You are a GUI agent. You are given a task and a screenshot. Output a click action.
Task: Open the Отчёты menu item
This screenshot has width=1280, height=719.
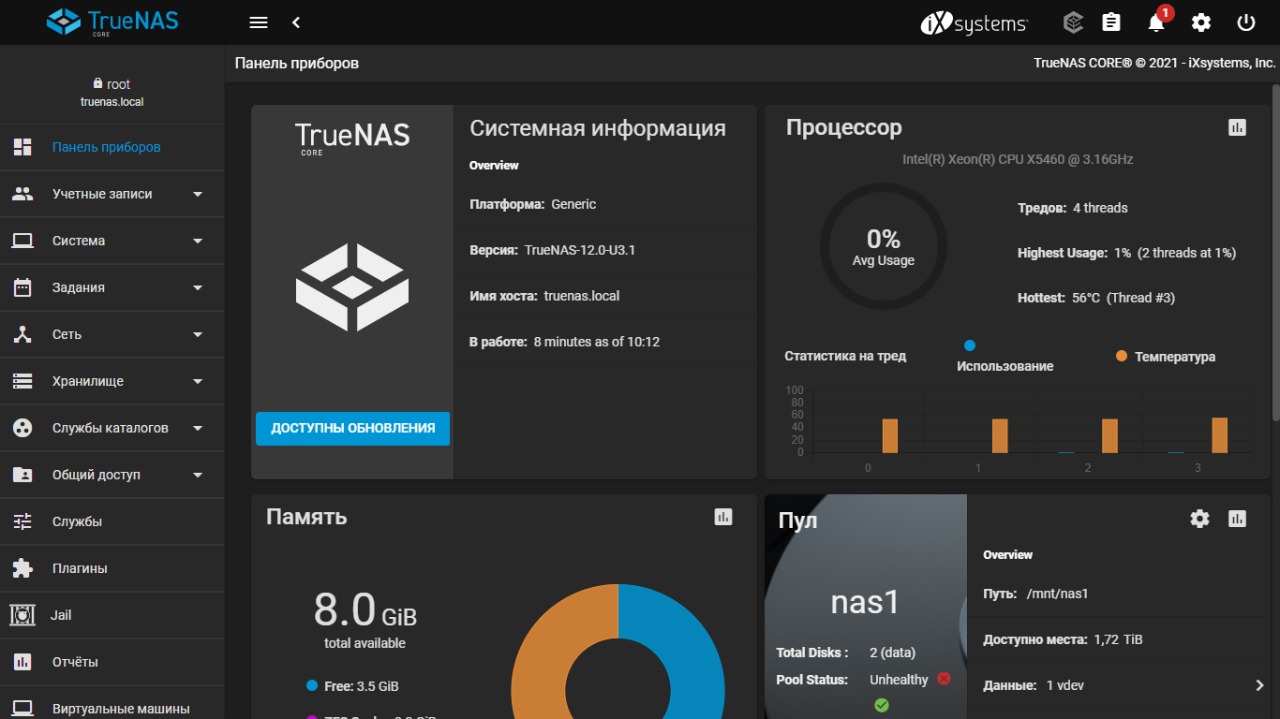[112, 662]
